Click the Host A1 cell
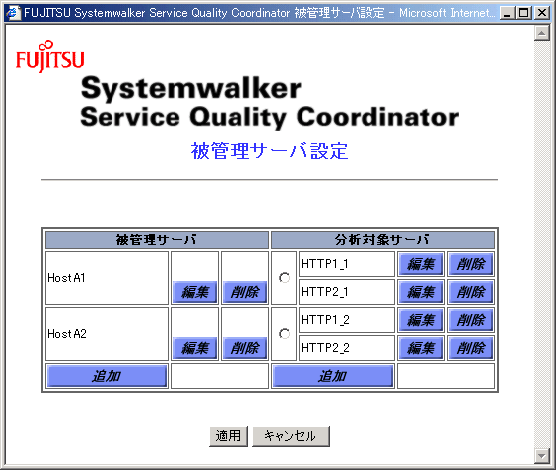 [x=107, y=278]
